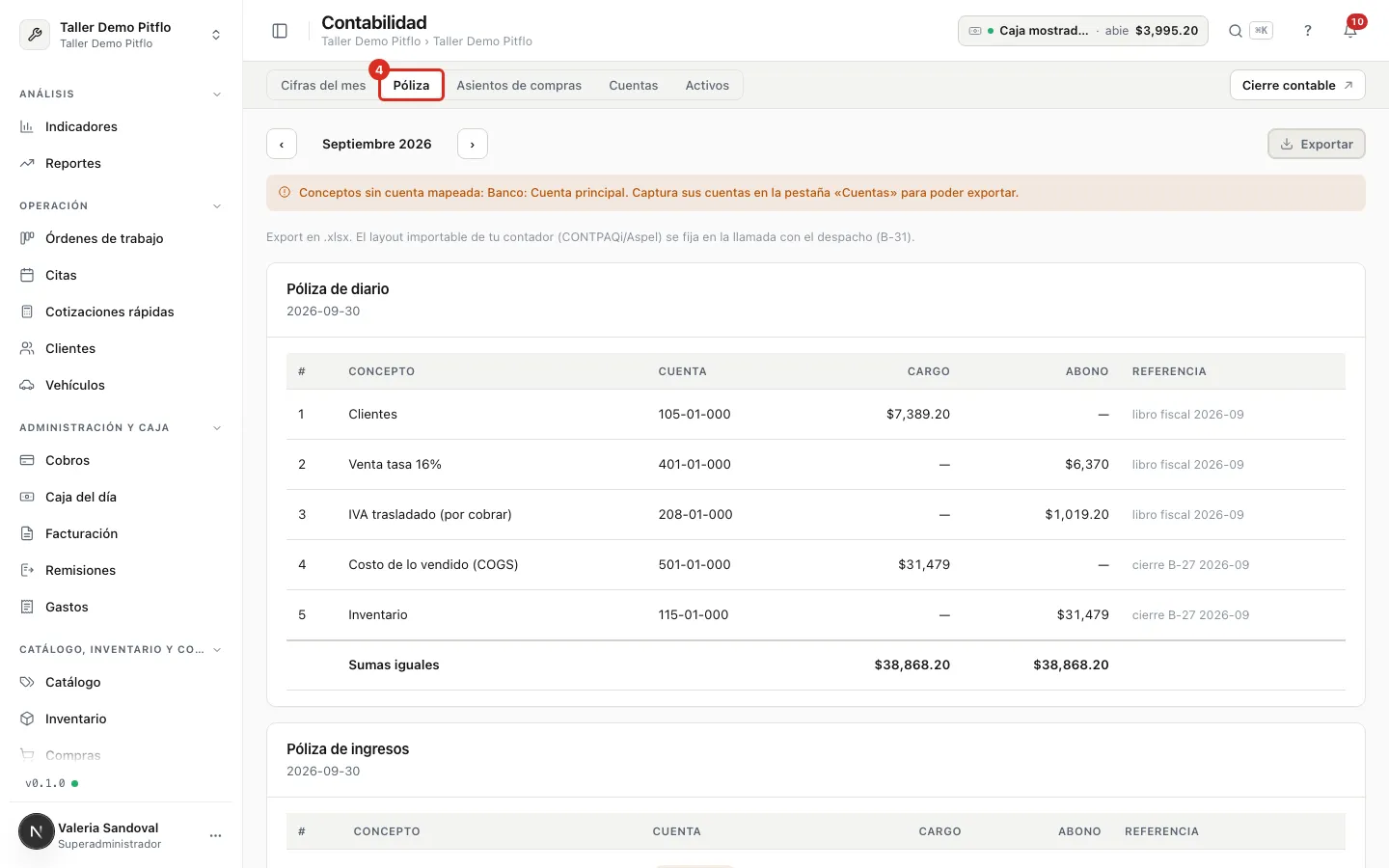Click the Inventario box icon
This screenshot has width=1389, height=868.
[27, 719]
